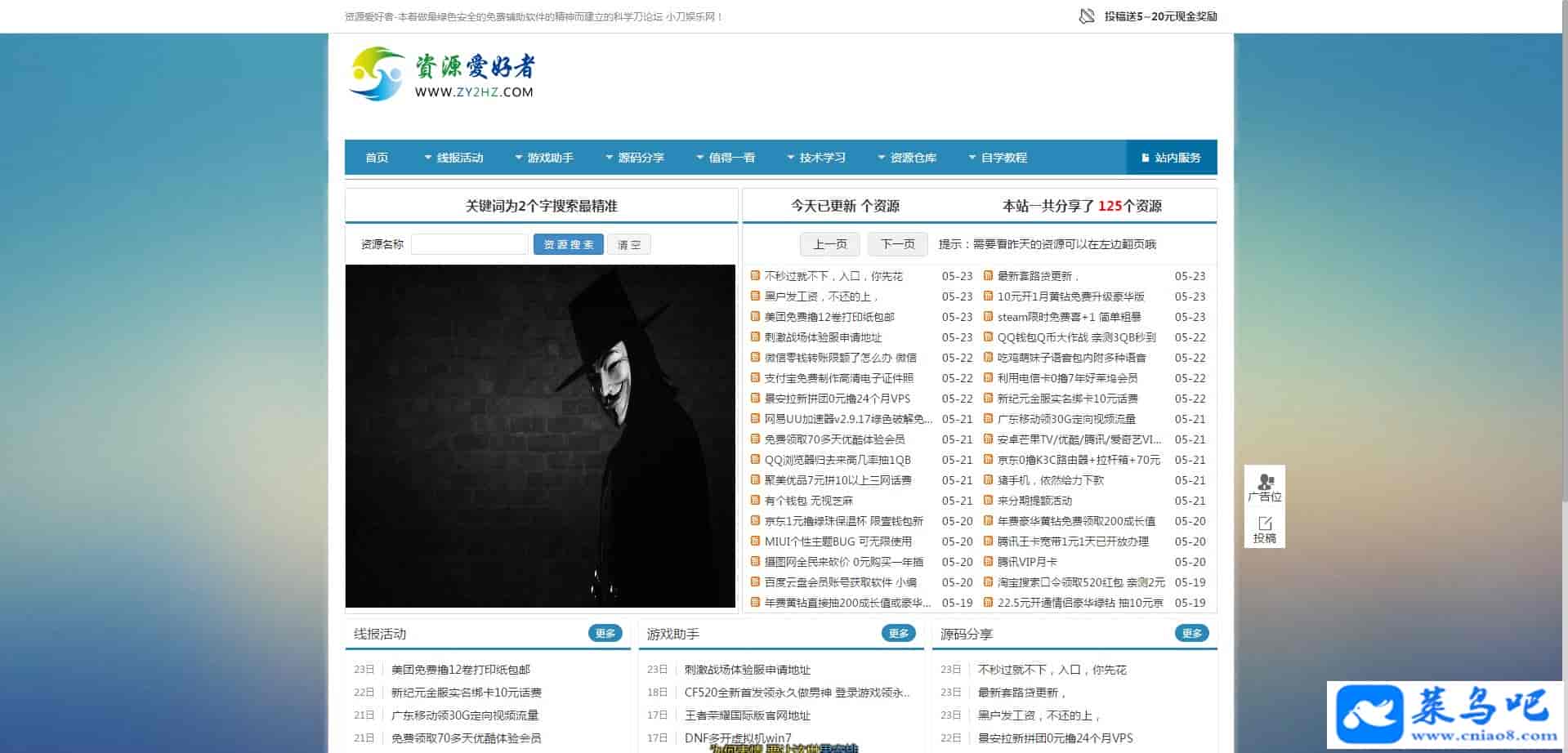The height and width of the screenshot is (753, 1568).
Task: Click 更多 in the 线报活动 section
Action: pos(605,633)
